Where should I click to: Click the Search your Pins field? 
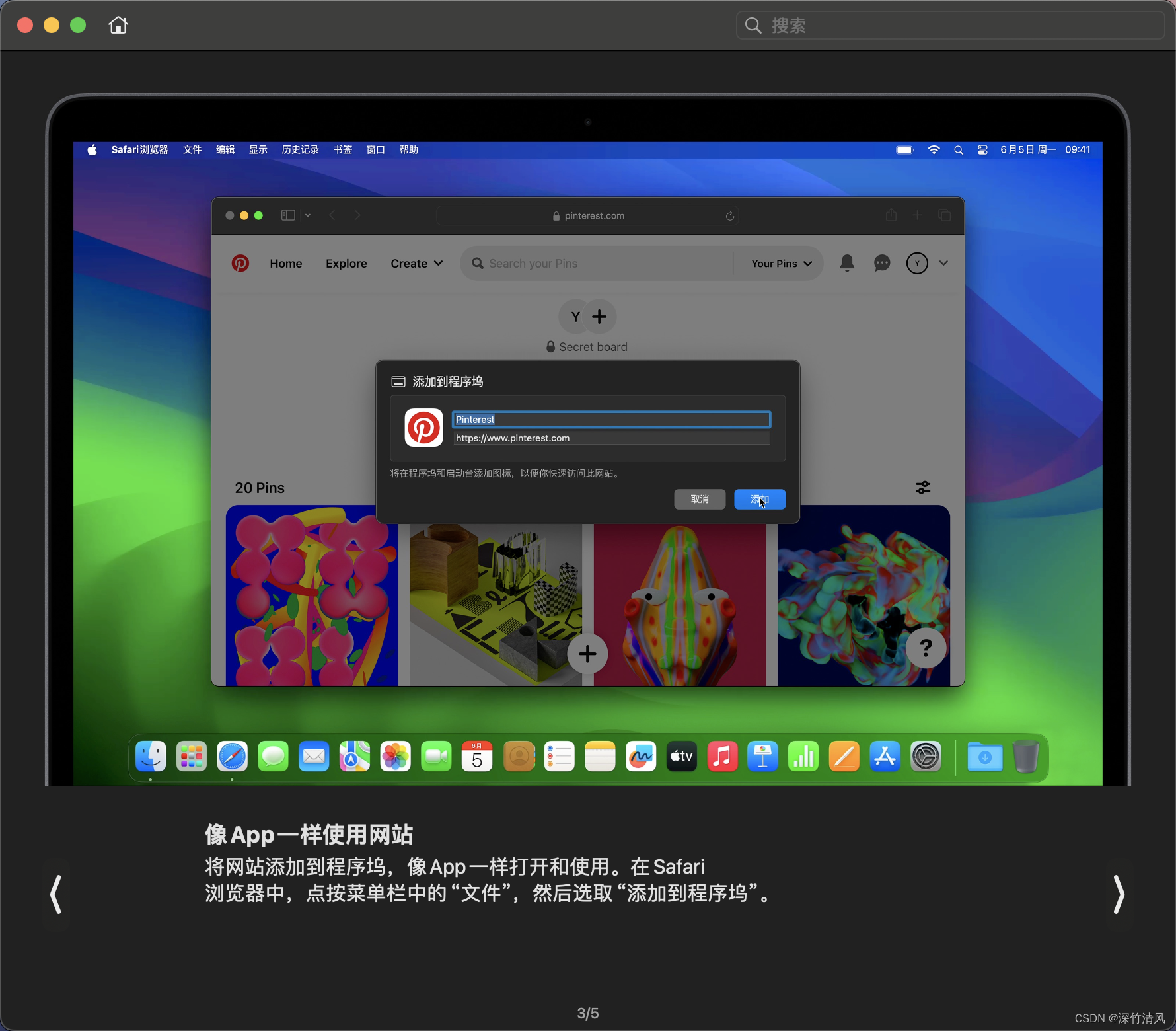click(598, 264)
